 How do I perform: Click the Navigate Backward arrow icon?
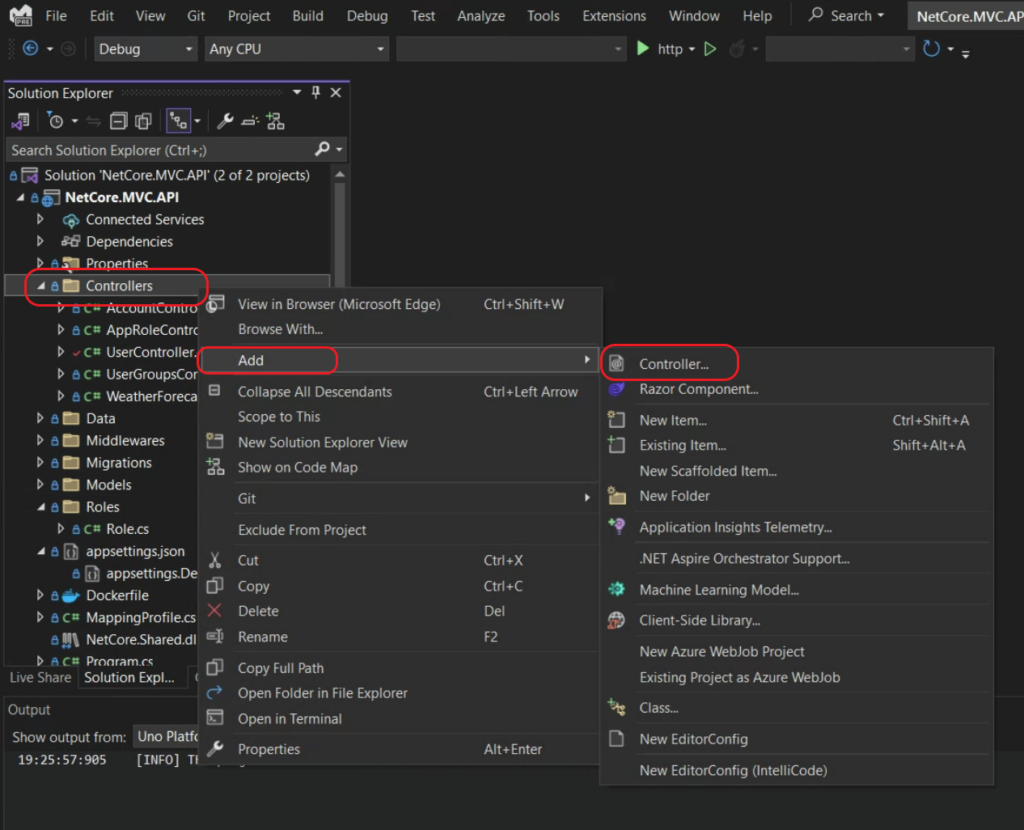click(x=29, y=49)
